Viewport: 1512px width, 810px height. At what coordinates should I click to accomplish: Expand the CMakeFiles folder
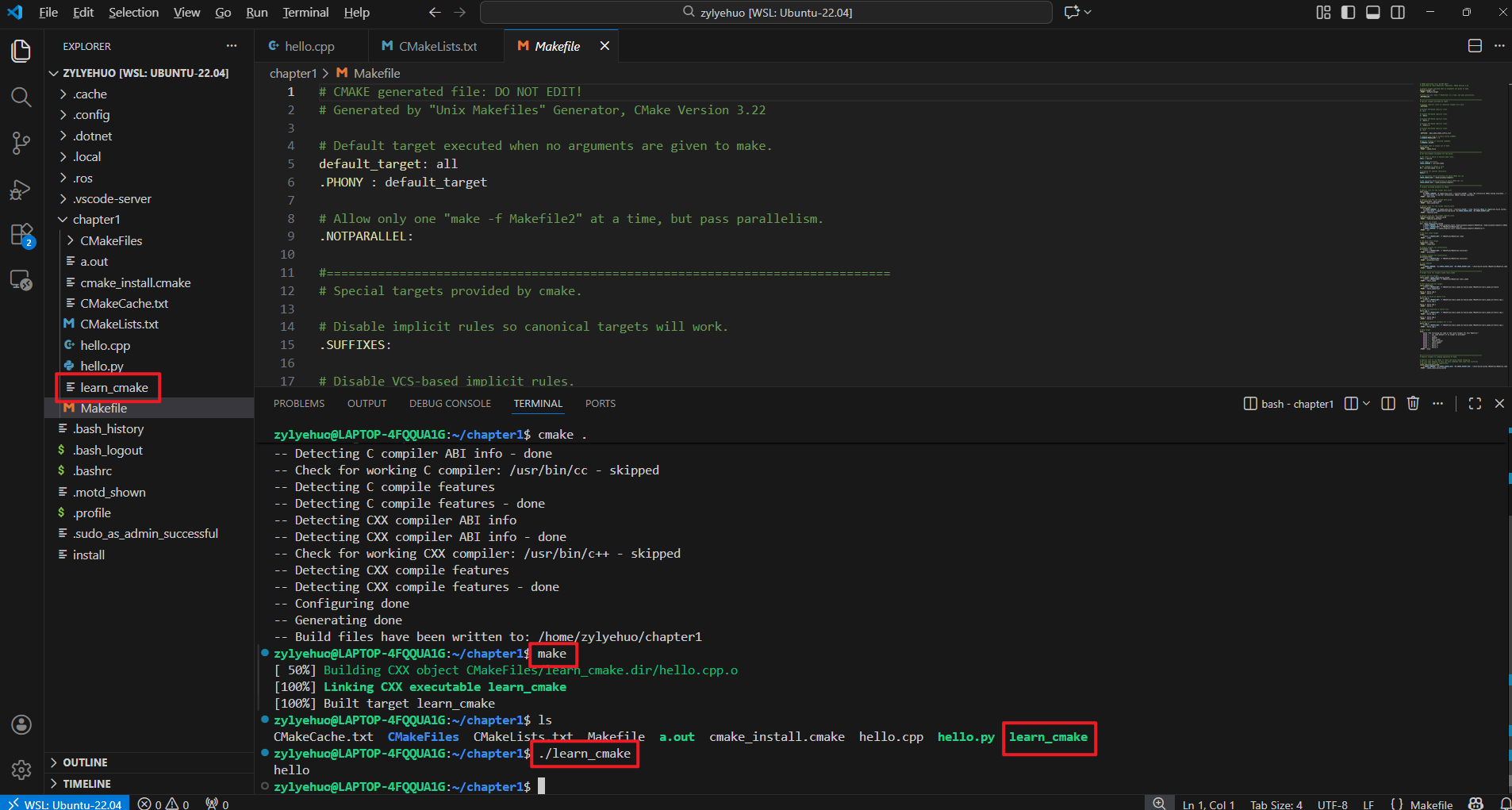pyautogui.click(x=149, y=240)
